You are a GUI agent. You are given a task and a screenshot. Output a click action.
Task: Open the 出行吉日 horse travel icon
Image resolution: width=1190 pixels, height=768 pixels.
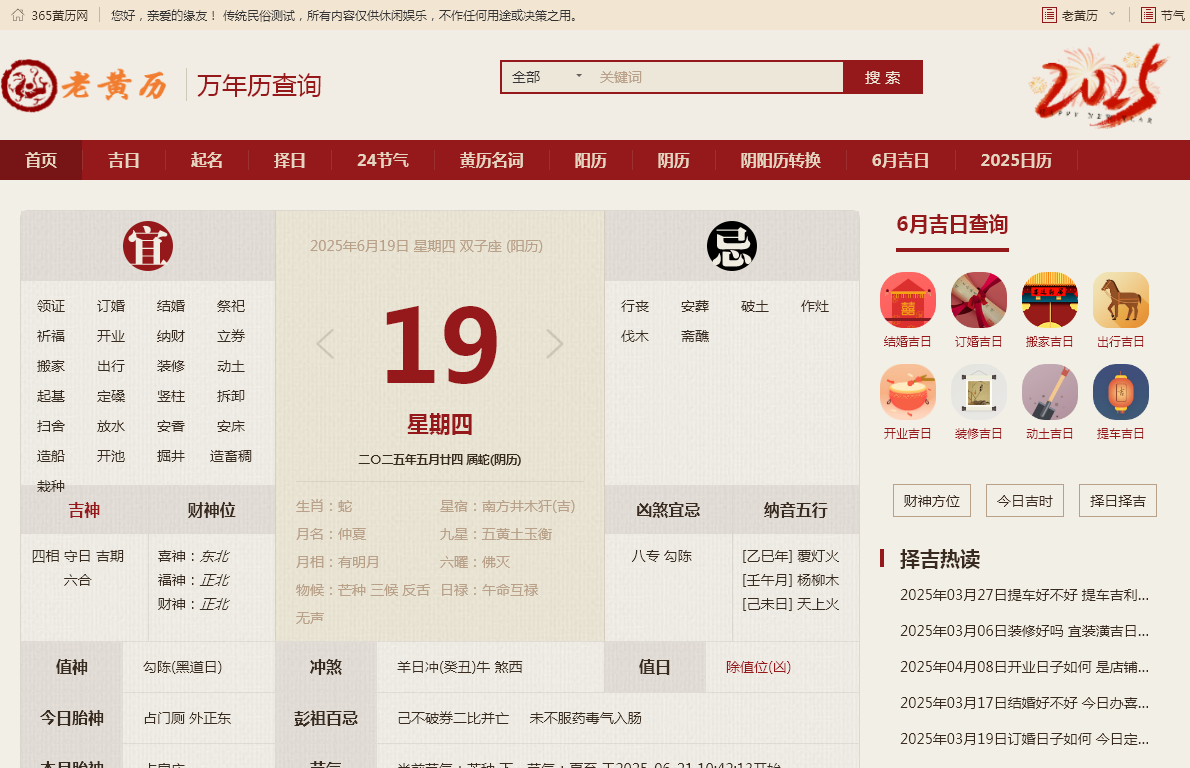pyautogui.click(x=1121, y=300)
